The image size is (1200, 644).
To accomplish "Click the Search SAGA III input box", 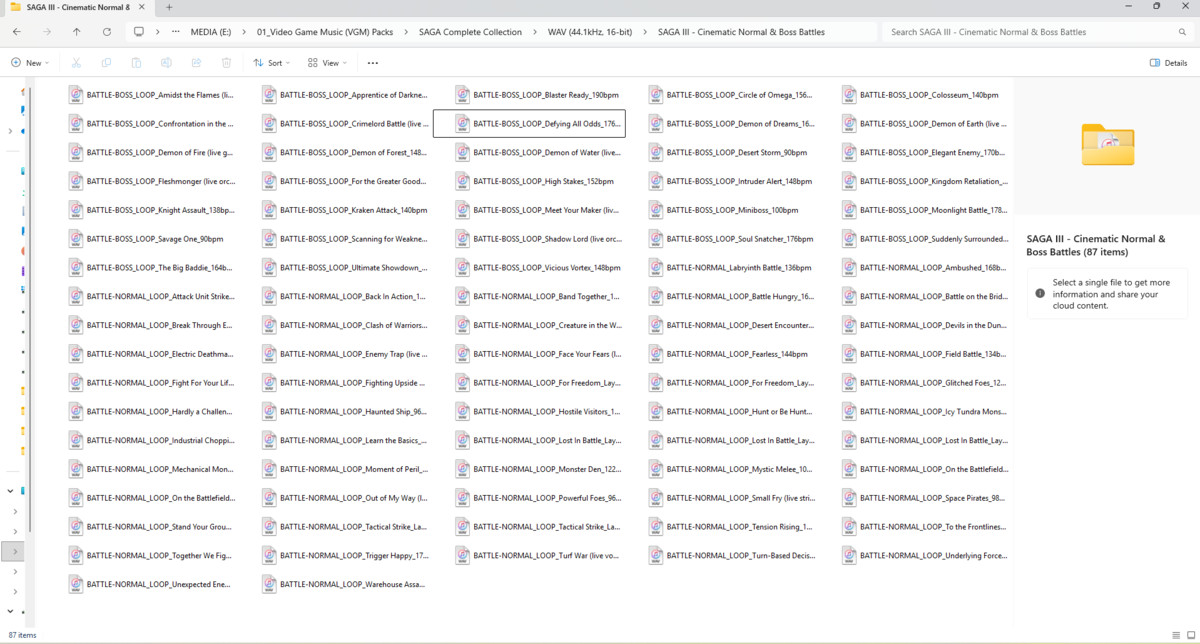I will [1035, 32].
